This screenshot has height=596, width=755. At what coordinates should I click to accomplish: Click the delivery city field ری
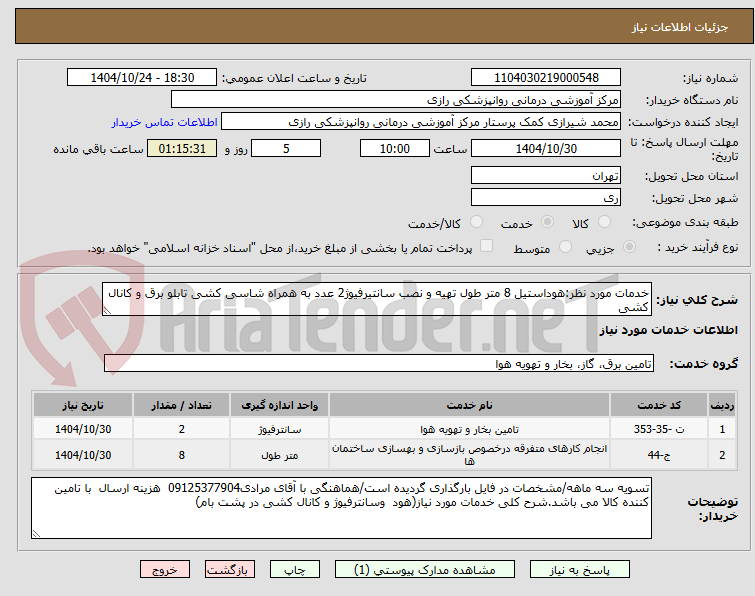(x=546, y=197)
